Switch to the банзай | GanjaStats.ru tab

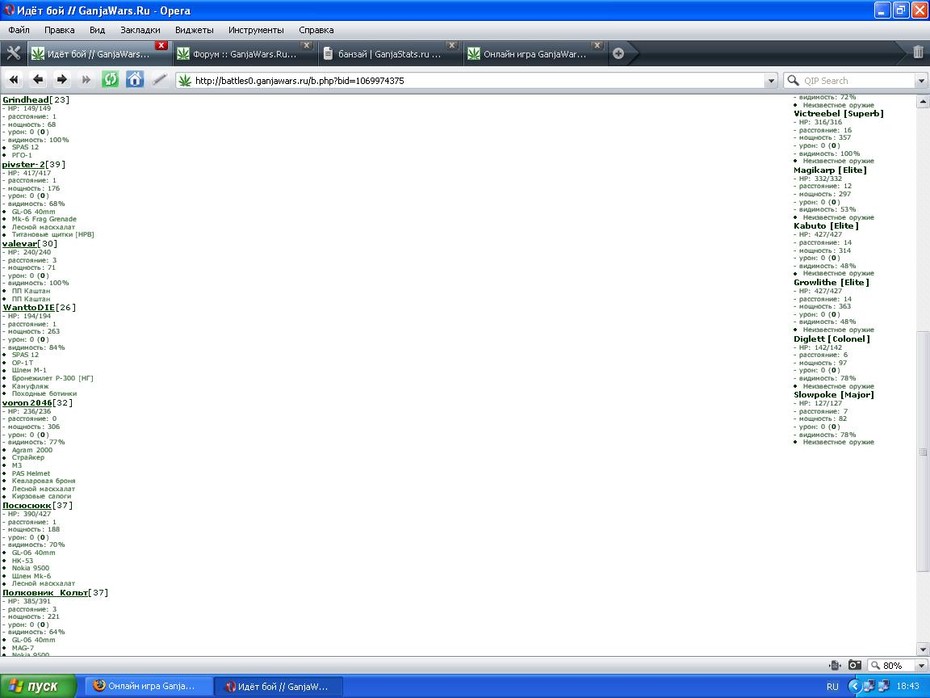pos(390,54)
